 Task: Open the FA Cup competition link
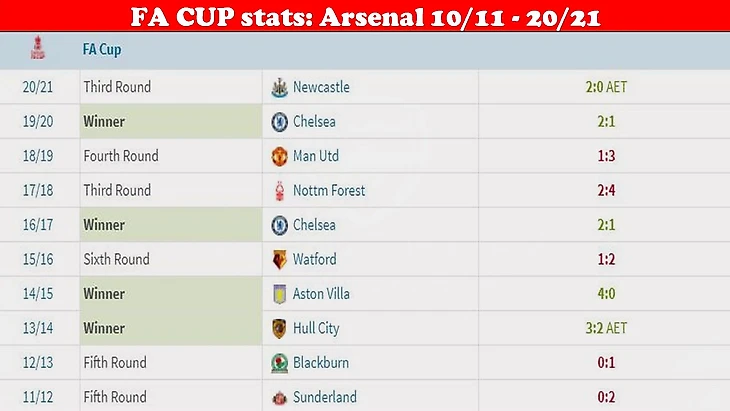tap(102, 49)
